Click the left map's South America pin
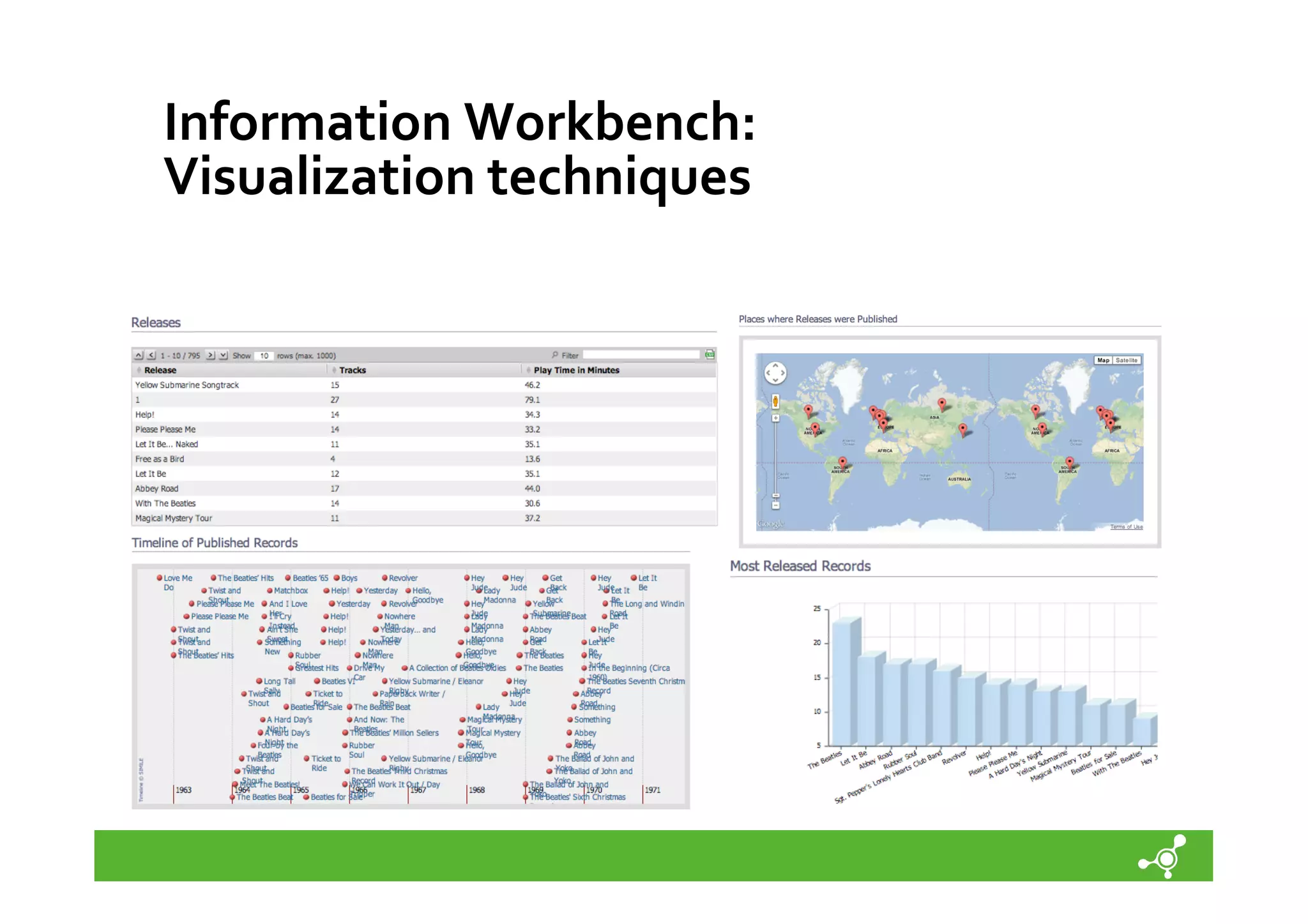This screenshot has width=1308, height=924. pos(842,462)
